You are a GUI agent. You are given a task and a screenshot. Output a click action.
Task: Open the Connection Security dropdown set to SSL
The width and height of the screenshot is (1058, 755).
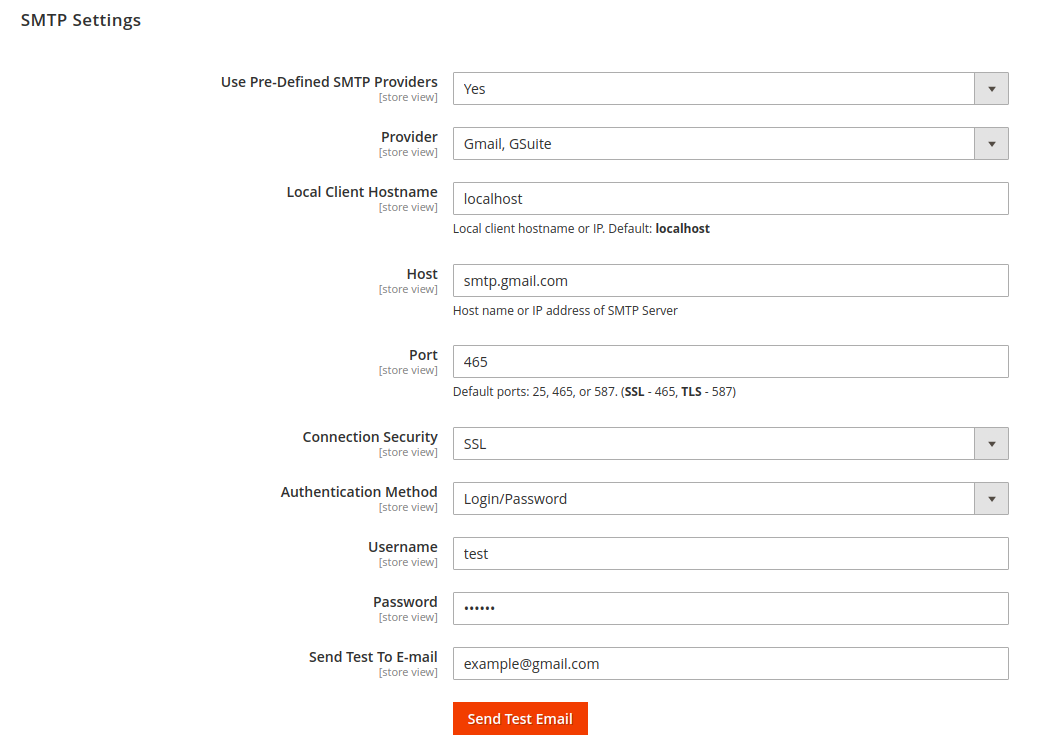click(x=730, y=444)
